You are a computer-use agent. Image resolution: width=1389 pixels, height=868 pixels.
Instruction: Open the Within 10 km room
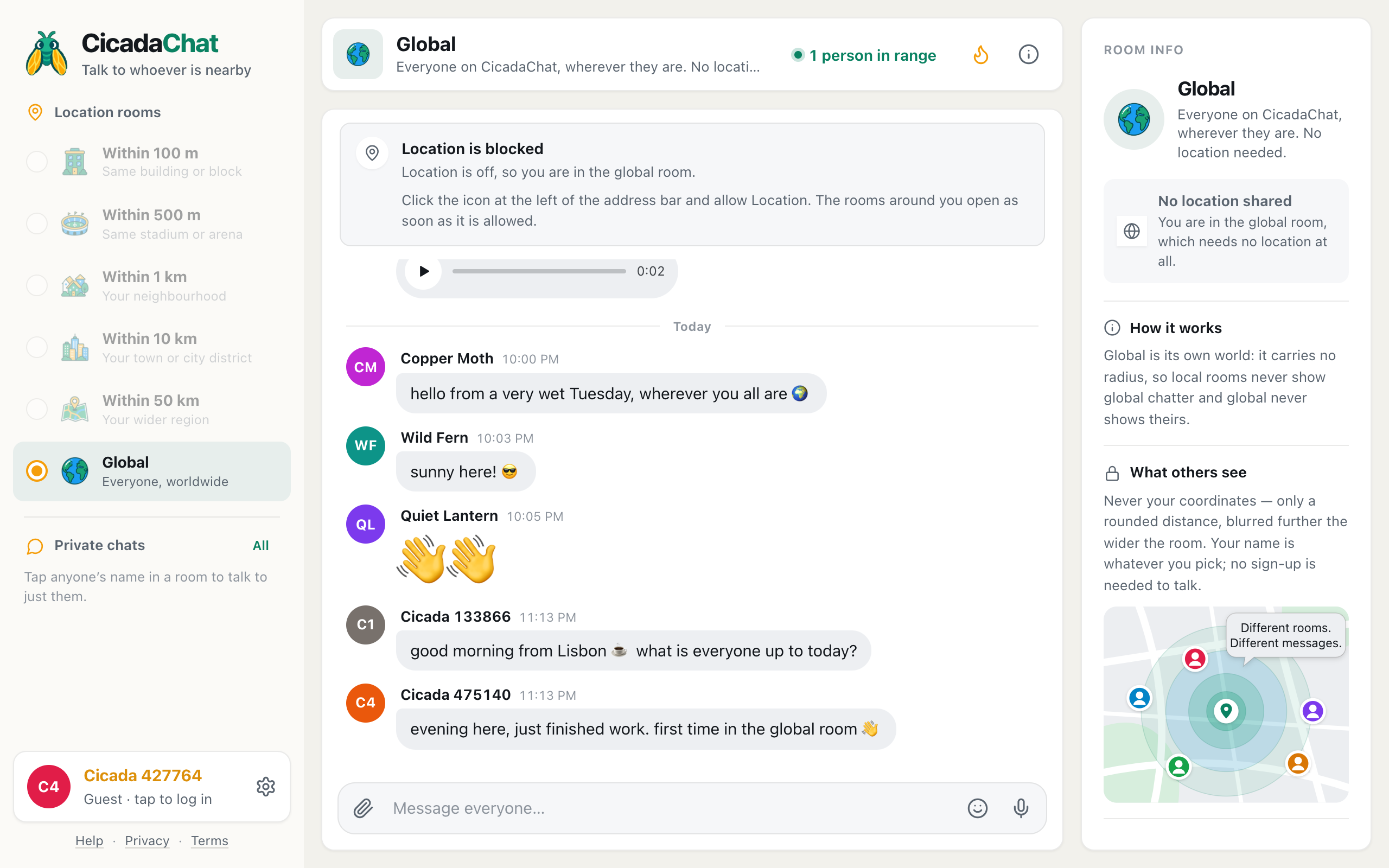[151, 347]
